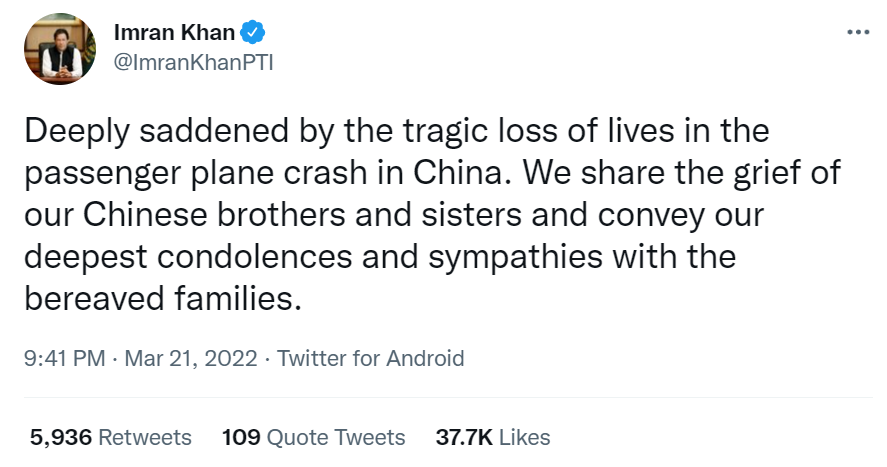
Task: Click the 5,936 retweet count
Action: (60, 437)
